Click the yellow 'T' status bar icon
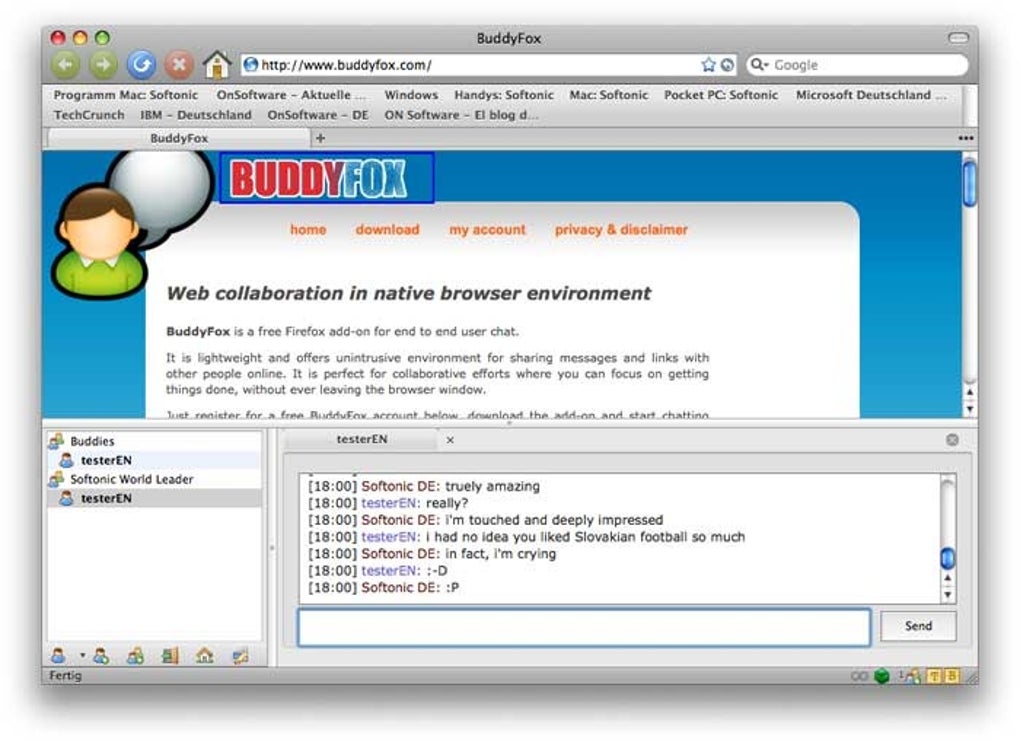Viewport: 1020px width, 742px height. click(x=934, y=676)
